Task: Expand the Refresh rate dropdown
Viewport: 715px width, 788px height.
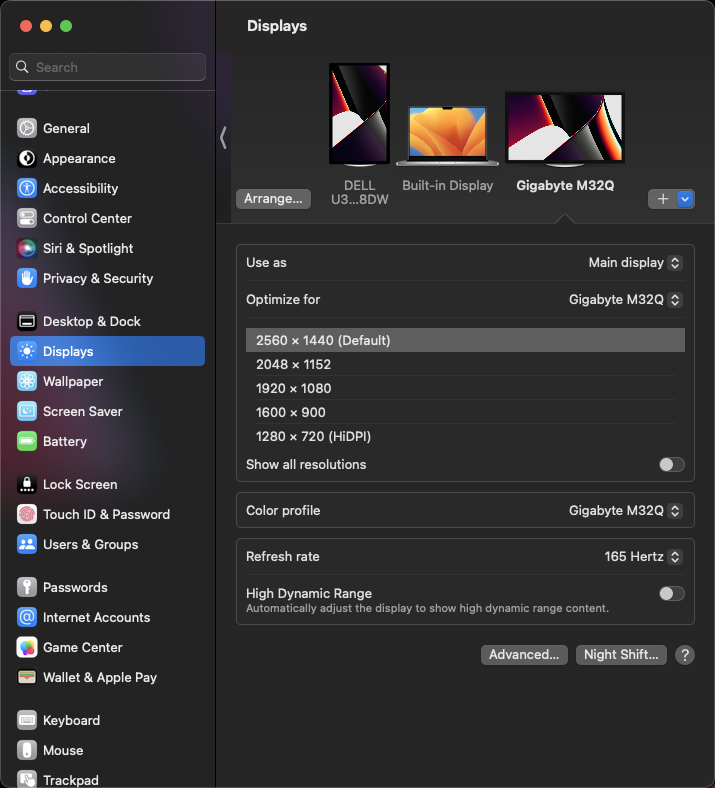Action: tap(643, 556)
